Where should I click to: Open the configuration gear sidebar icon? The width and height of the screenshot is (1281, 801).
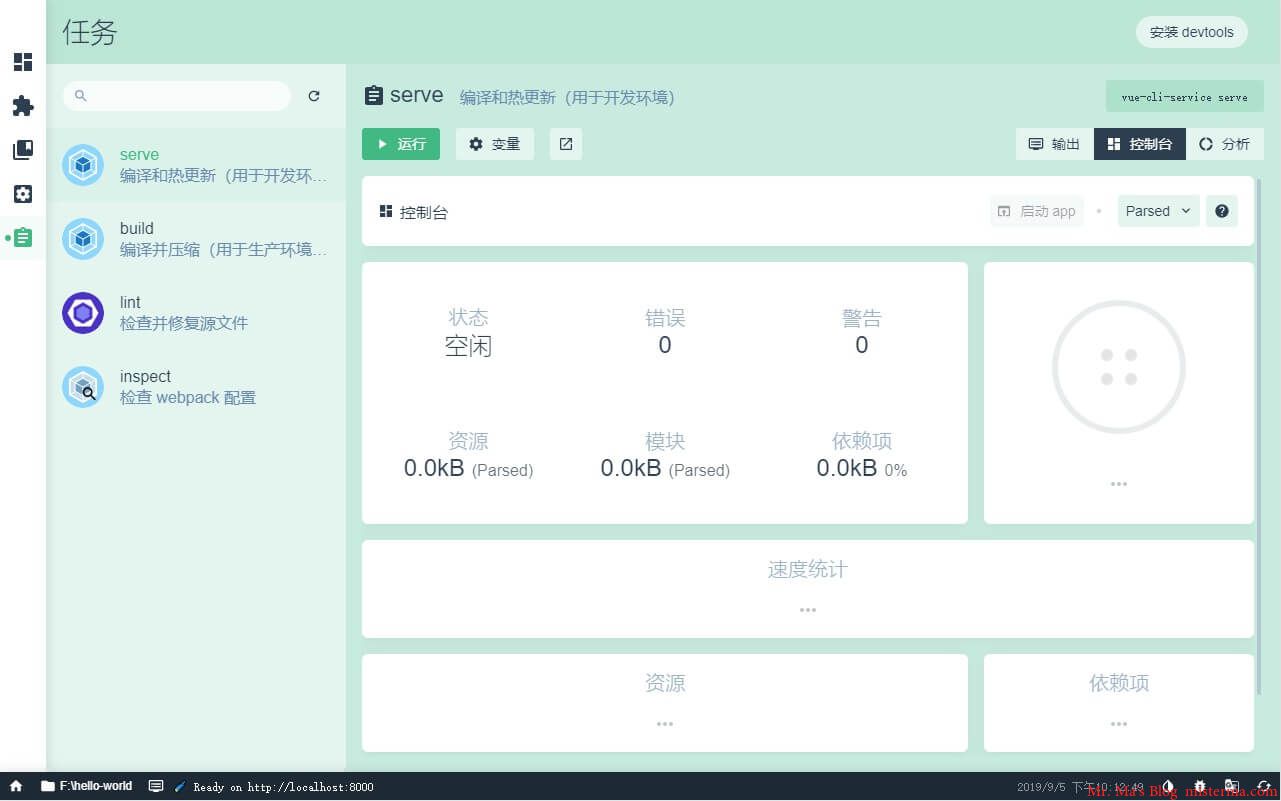tap(23, 194)
